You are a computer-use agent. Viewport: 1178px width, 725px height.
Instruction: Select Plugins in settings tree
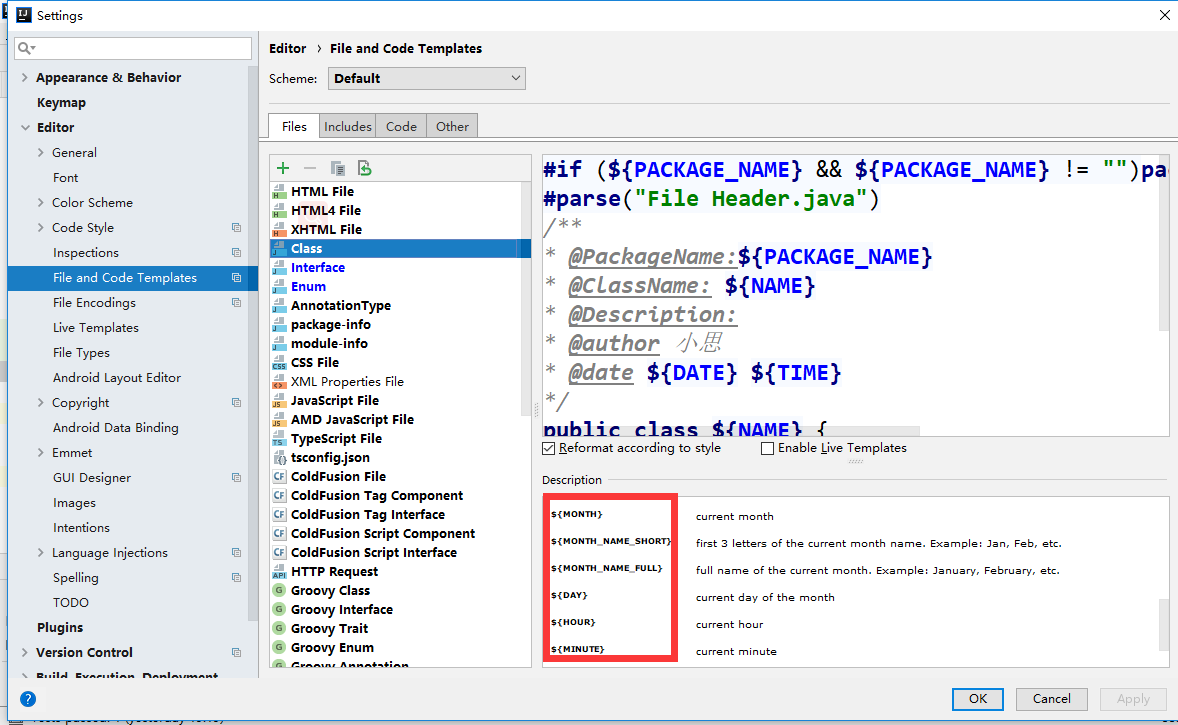(60, 628)
